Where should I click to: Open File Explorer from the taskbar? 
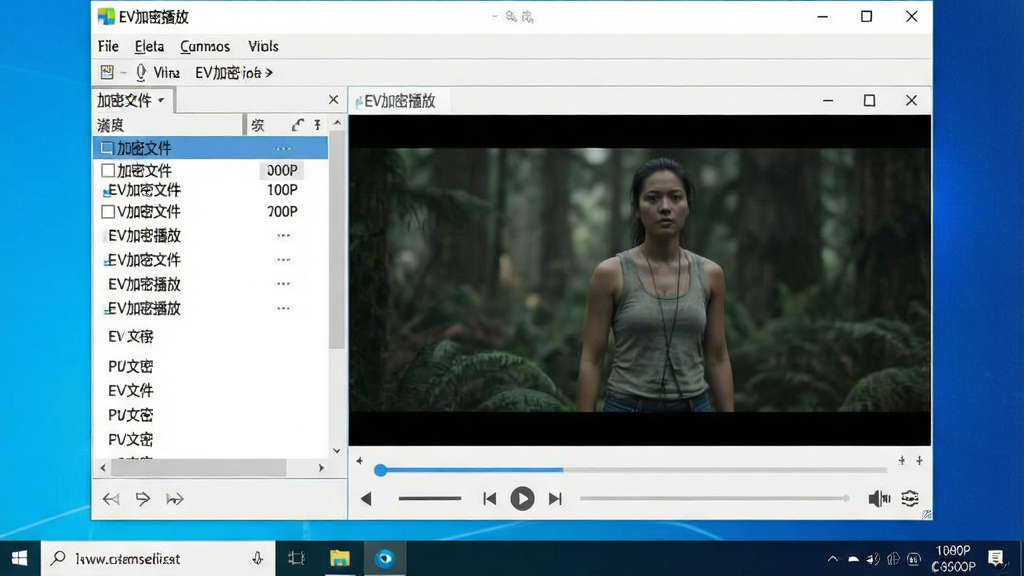340,558
